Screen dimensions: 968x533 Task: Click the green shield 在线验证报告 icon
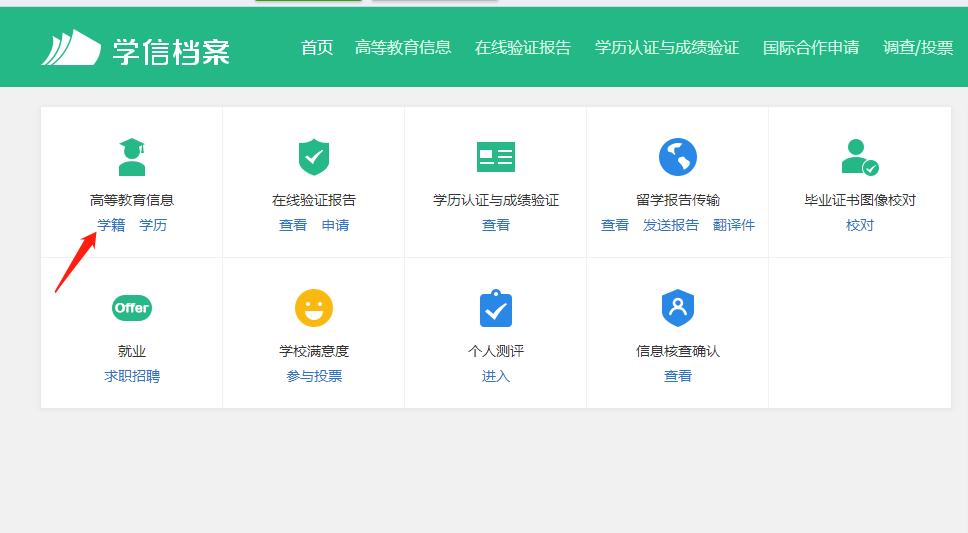click(x=314, y=157)
